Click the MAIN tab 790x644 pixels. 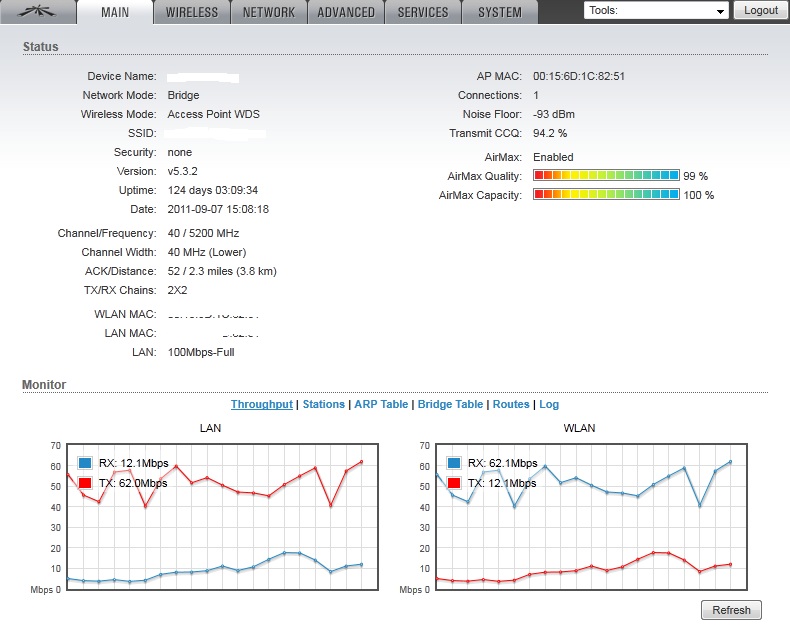(114, 12)
